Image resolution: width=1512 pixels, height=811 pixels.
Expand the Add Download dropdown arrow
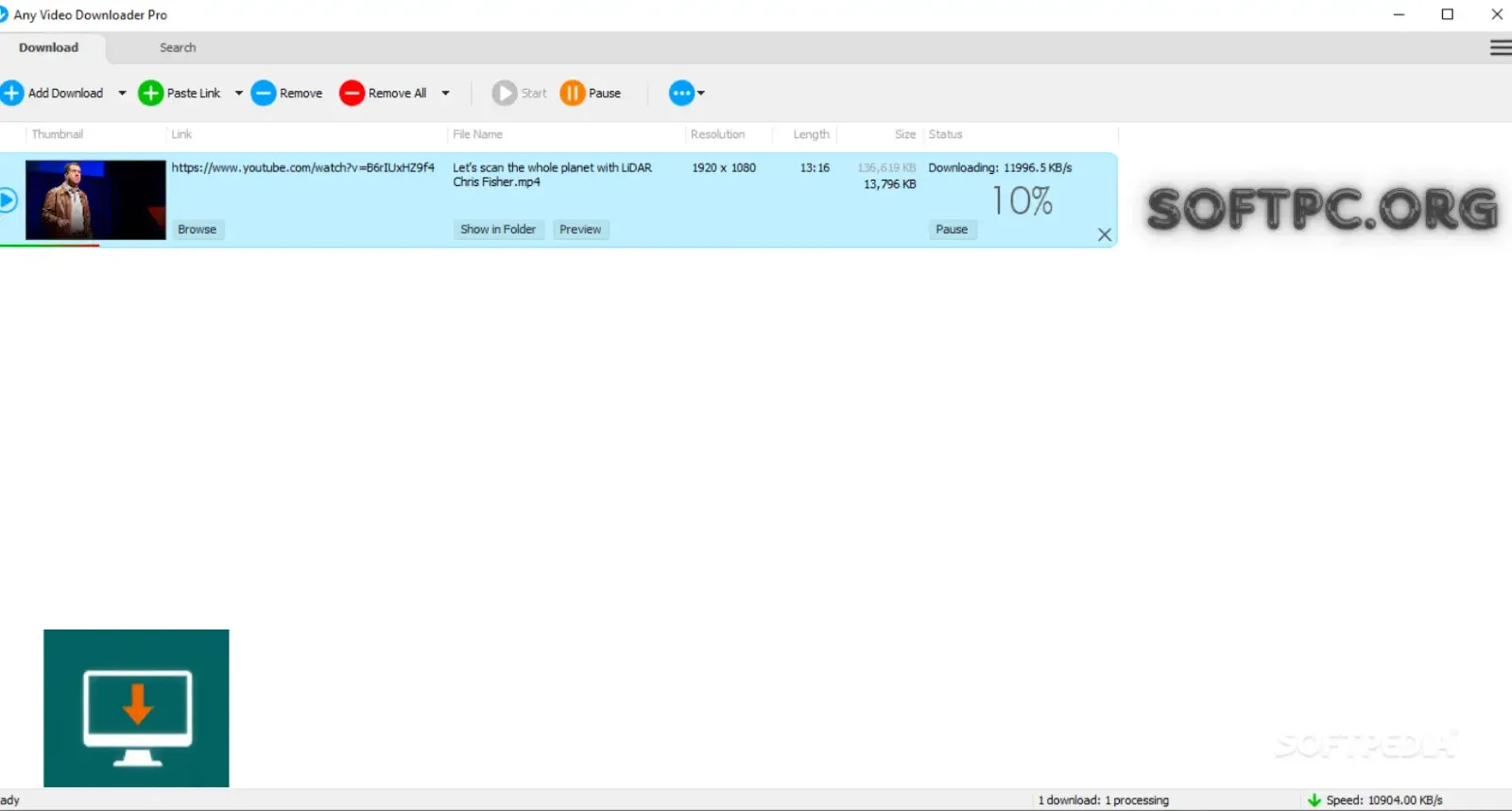click(x=122, y=93)
